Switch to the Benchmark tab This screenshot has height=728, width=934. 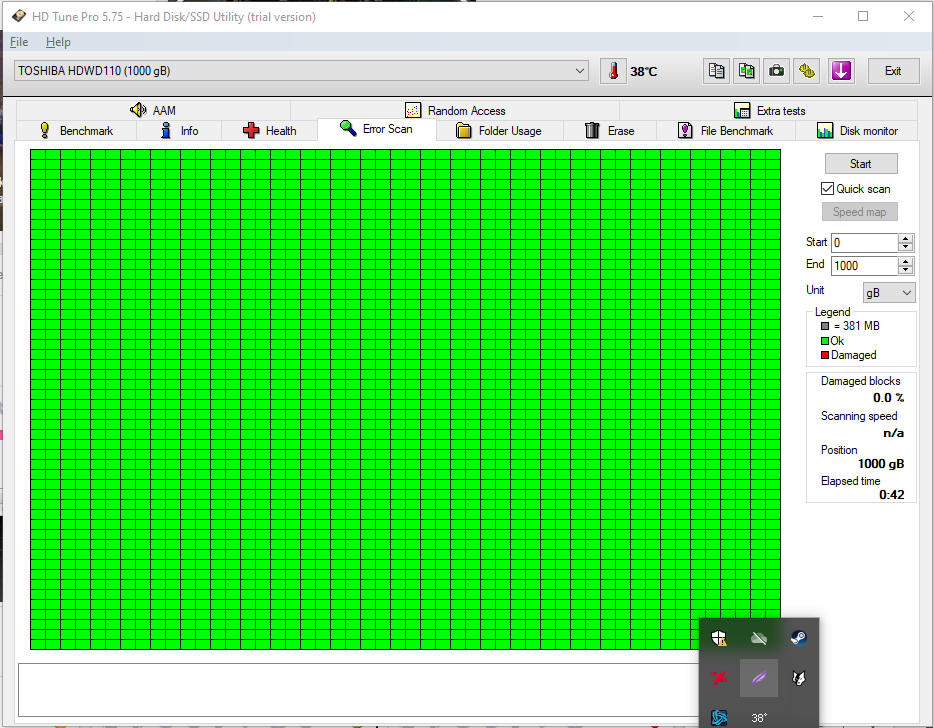click(x=76, y=130)
